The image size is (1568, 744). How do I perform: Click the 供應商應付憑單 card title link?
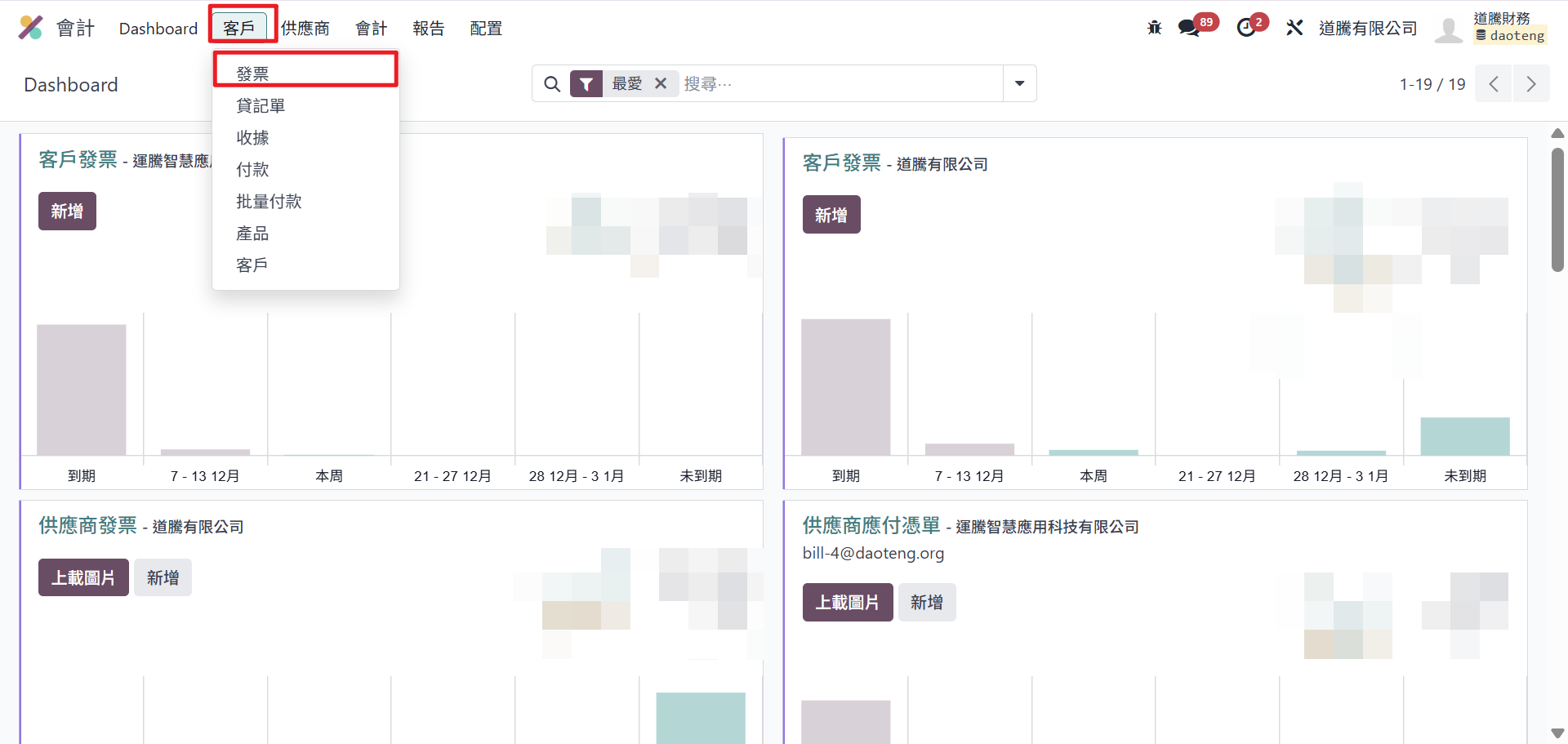pos(871,525)
